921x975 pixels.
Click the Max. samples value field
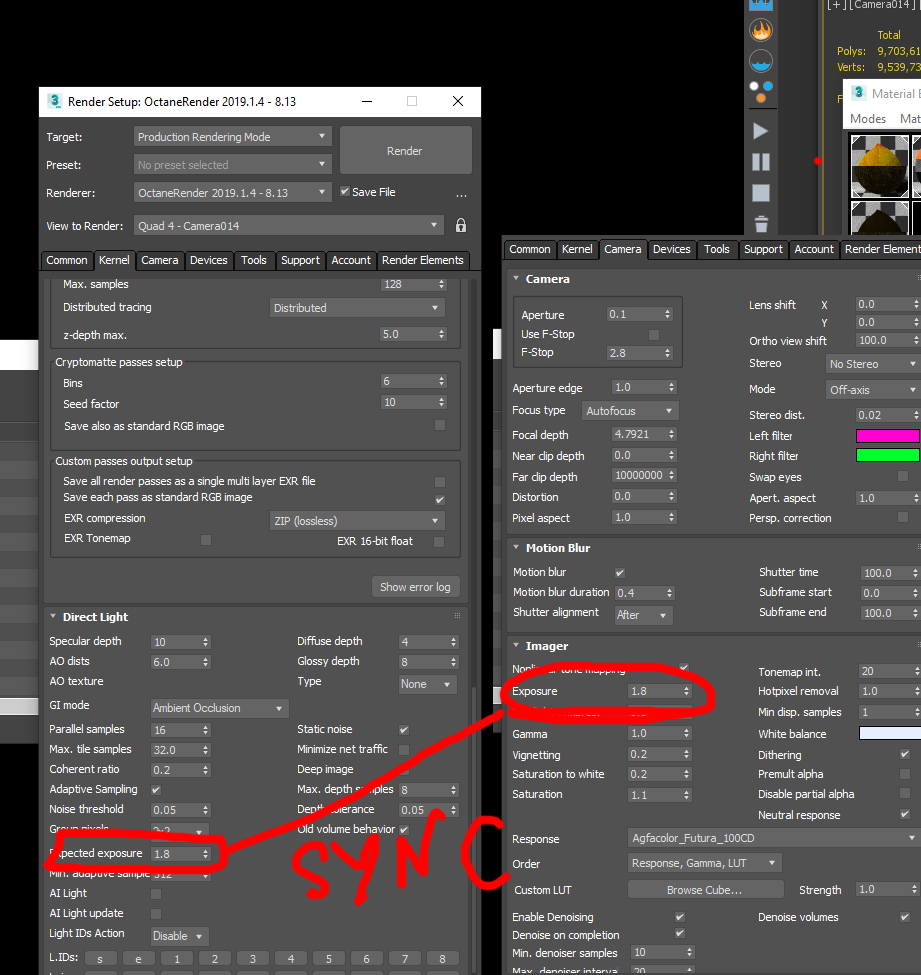[x=408, y=284]
